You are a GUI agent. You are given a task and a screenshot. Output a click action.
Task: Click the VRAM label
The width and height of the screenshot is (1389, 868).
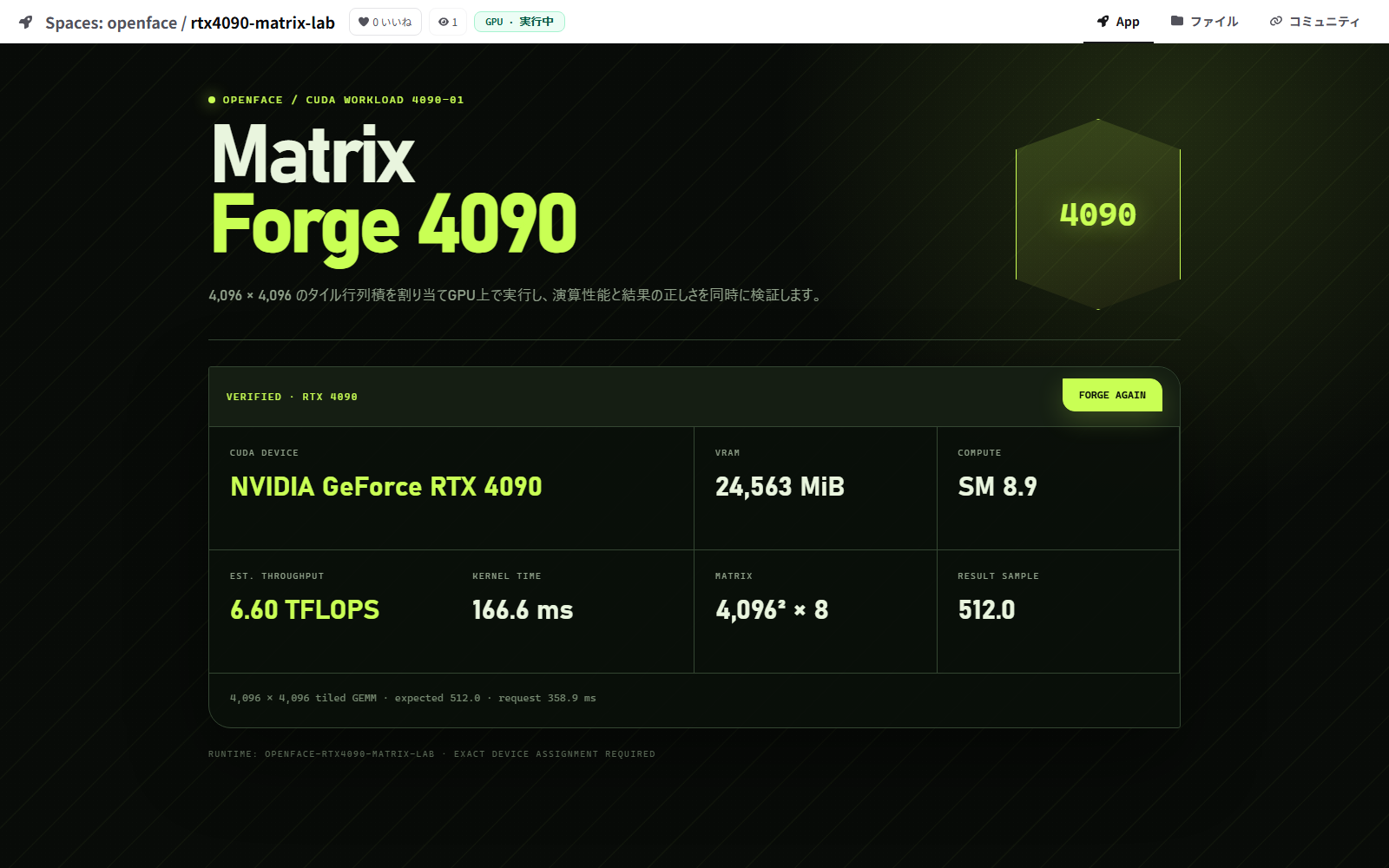727,453
